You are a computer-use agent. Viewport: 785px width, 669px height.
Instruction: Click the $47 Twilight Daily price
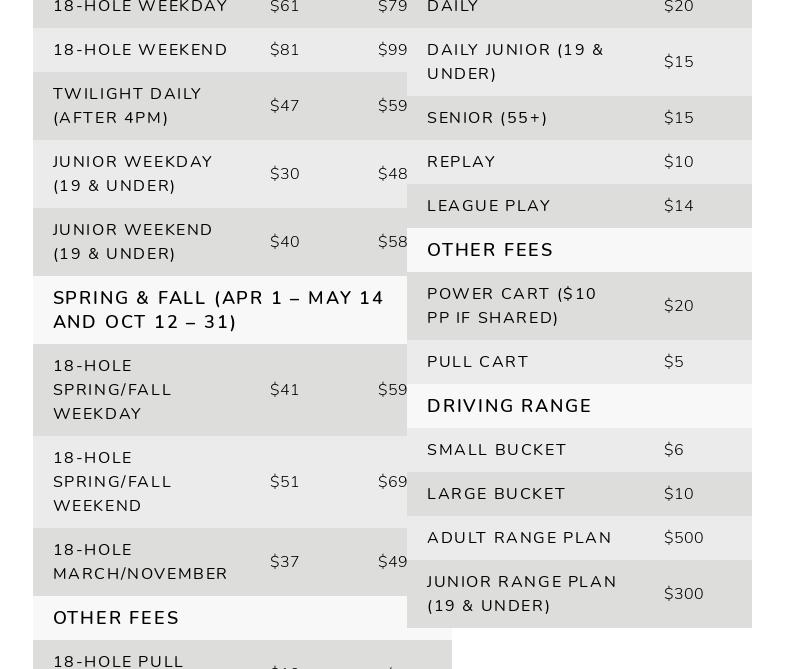click(x=285, y=106)
